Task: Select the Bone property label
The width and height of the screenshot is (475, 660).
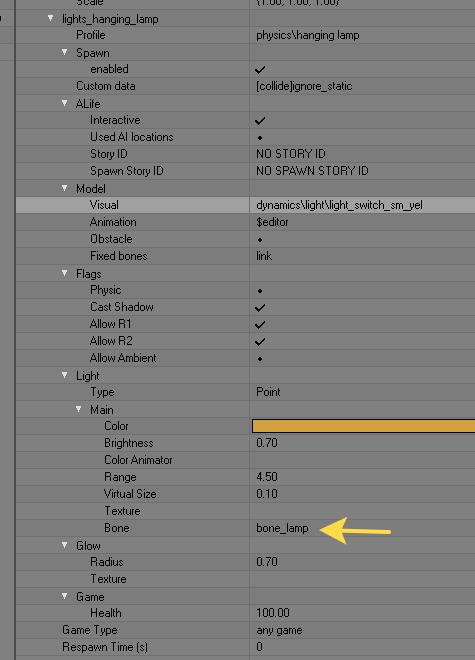Action: (x=117, y=528)
